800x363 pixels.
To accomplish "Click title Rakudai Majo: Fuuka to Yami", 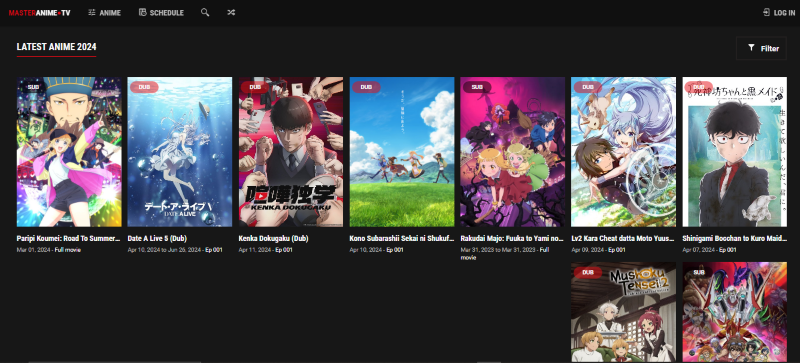I will click(x=512, y=238).
